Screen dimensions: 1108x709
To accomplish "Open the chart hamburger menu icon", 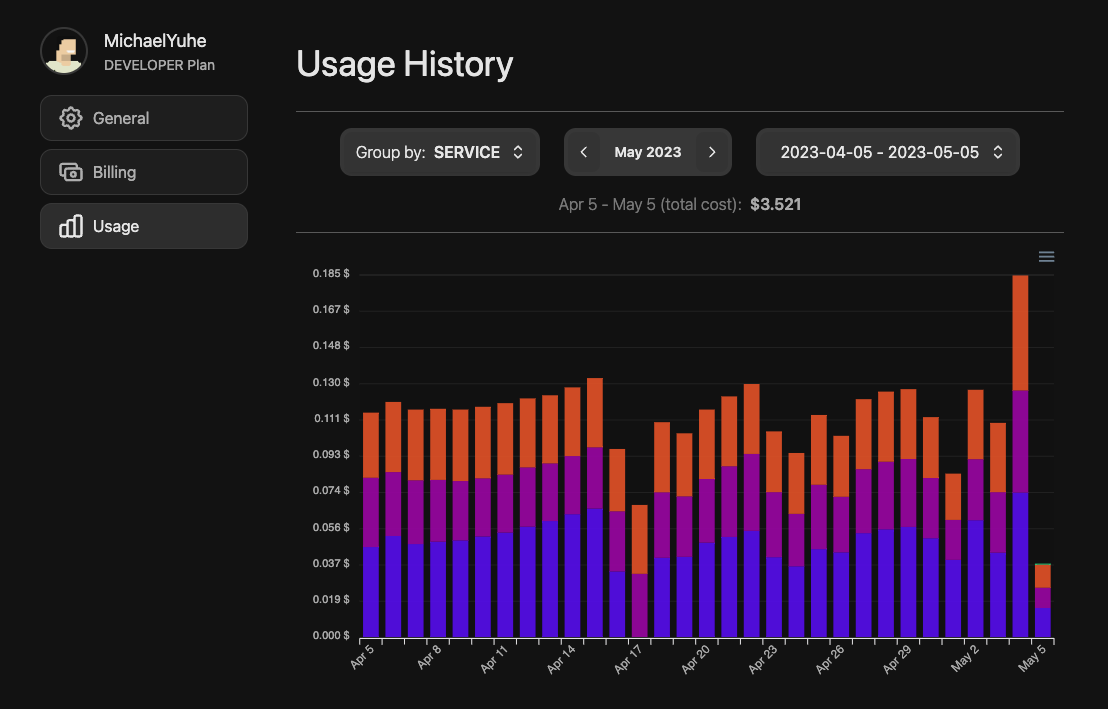I will point(1046,257).
